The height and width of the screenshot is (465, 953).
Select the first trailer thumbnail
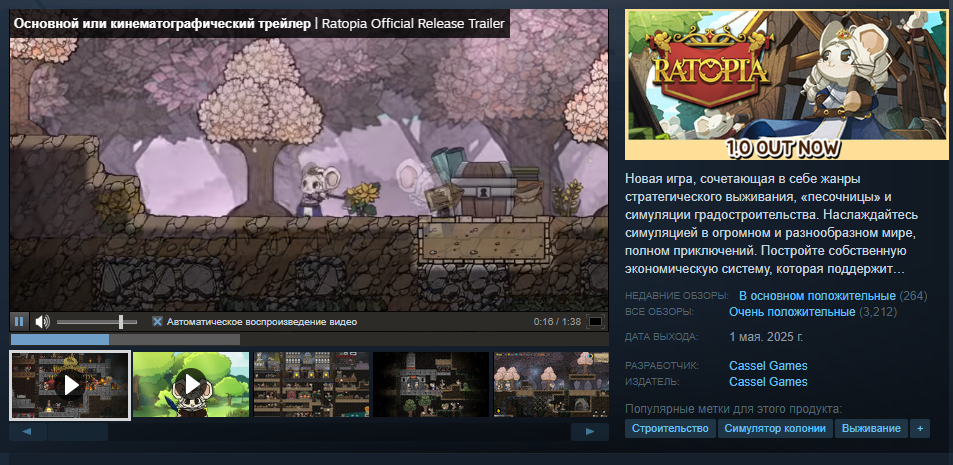pos(70,385)
